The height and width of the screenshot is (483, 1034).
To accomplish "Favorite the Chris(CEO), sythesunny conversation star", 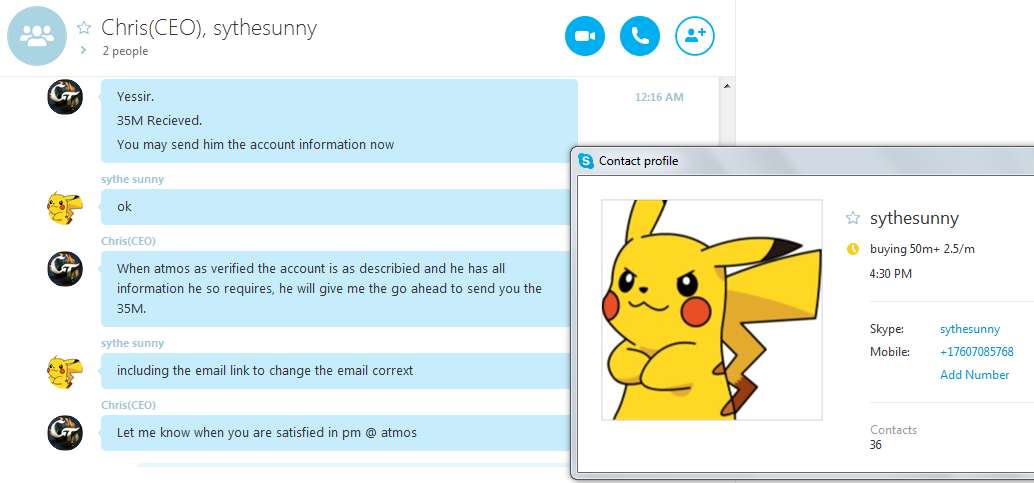I will (84, 28).
